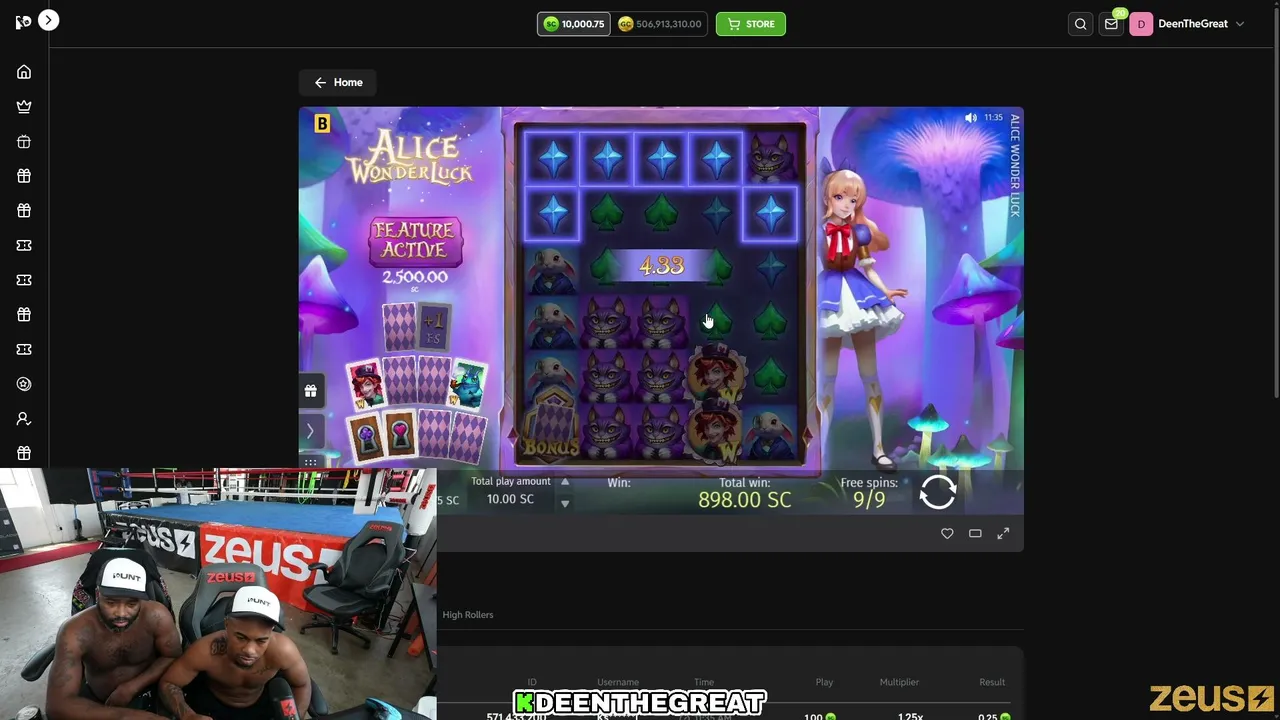Switch to the GC 506,913,310.00 balance
The width and height of the screenshot is (1280, 720).
pyautogui.click(x=660, y=24)
